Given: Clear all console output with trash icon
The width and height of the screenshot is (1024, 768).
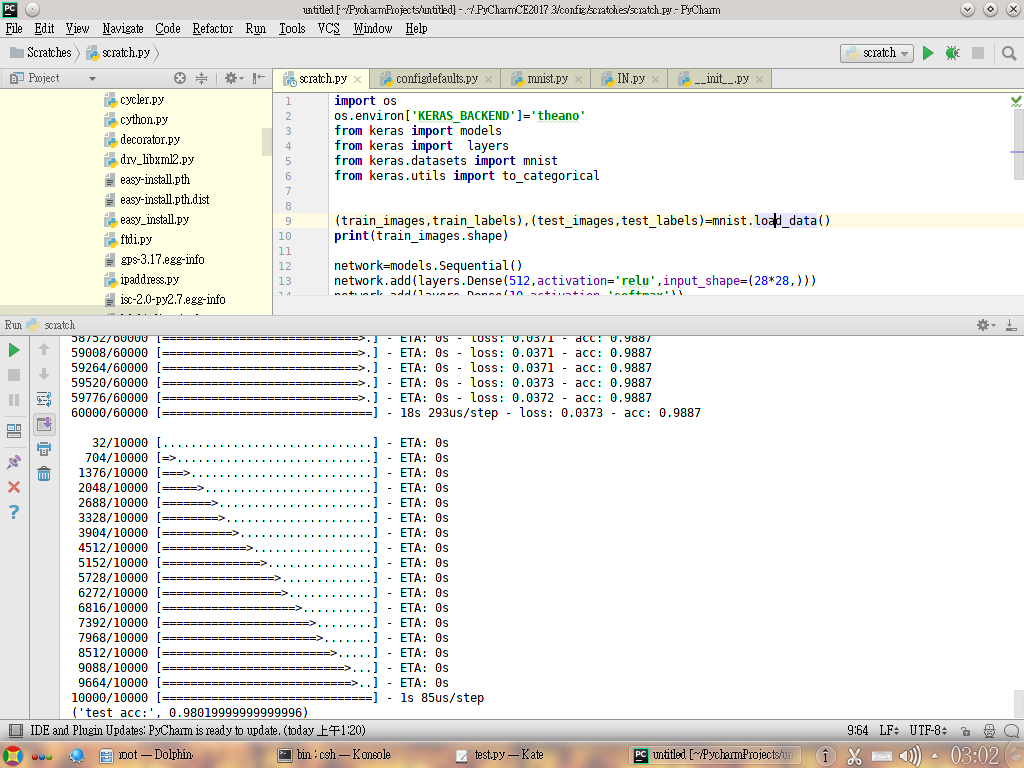Looking at the screenshot, I should [x=44, y=474].
